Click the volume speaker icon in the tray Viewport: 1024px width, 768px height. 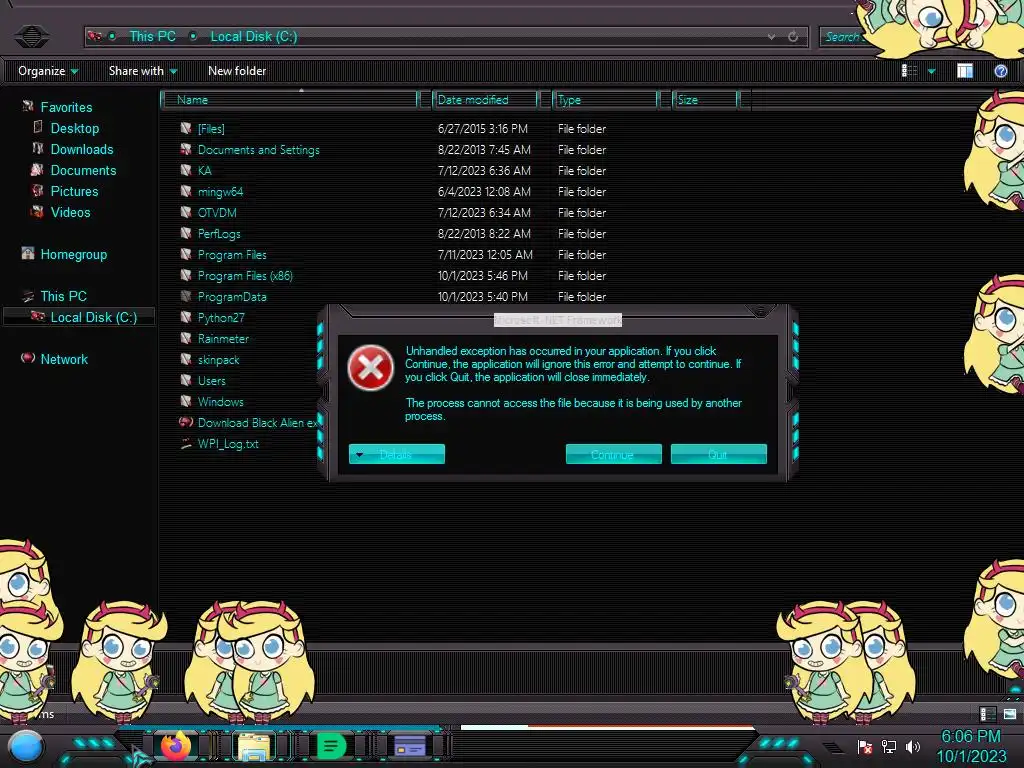(912, 746)
